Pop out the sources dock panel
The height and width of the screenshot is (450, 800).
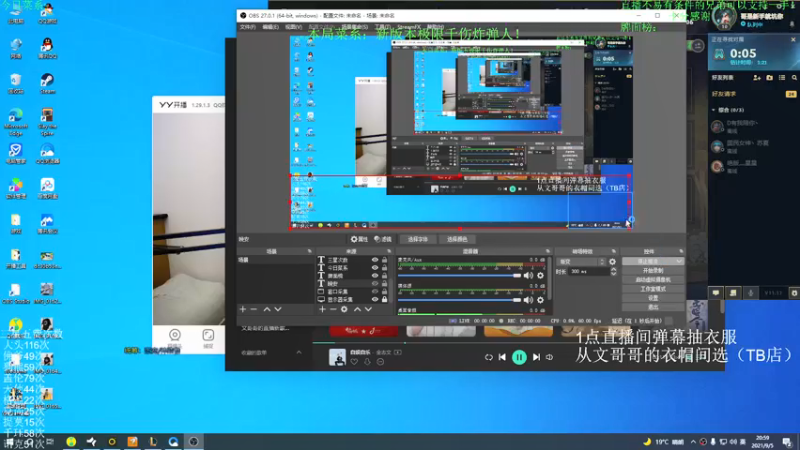click(x=389, y=252)
